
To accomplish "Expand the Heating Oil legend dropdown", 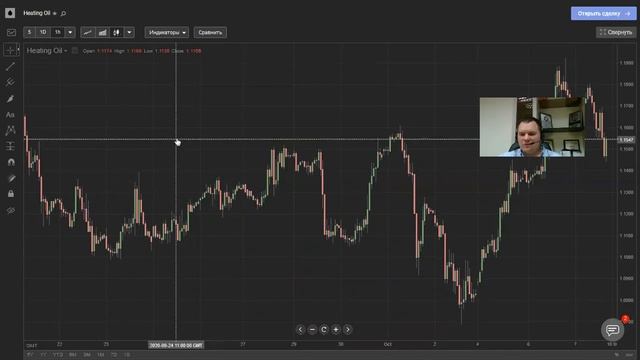I will point(65,51).
